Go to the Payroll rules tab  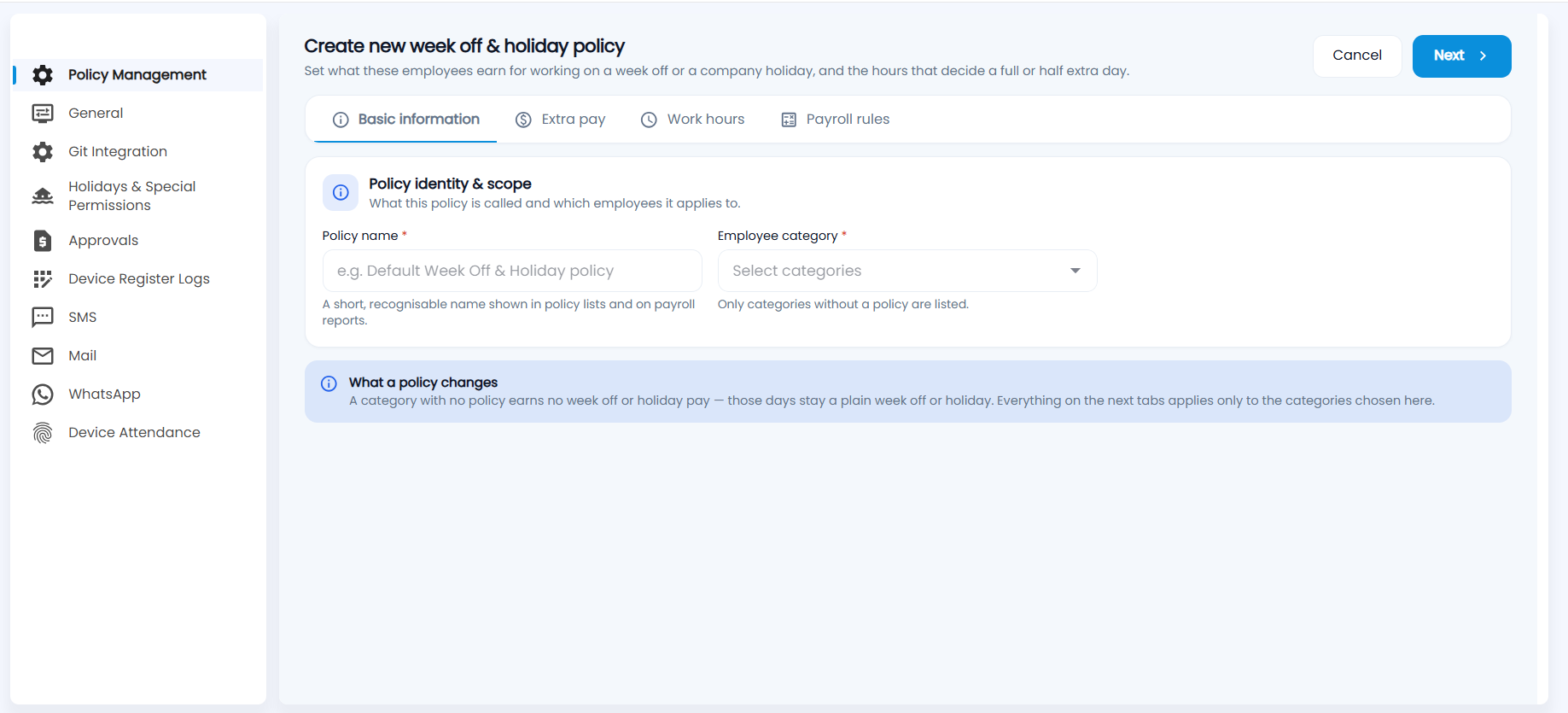[x=835, y=120]
